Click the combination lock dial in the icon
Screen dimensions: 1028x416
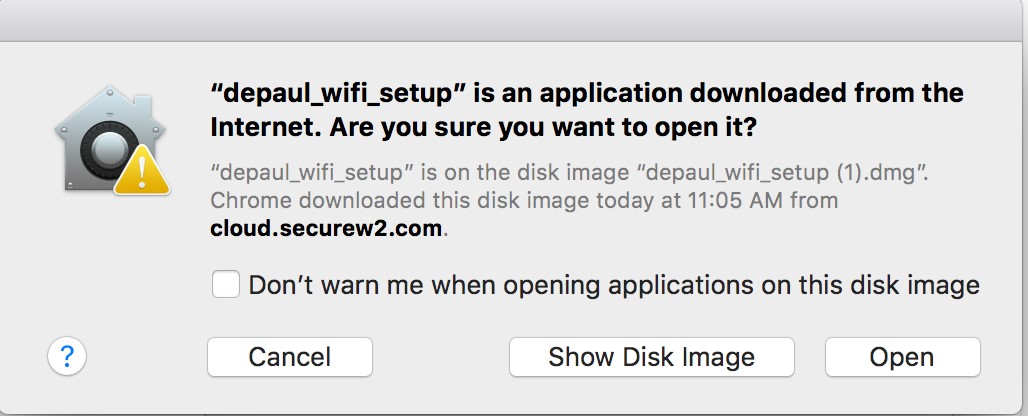pos(108,150)
